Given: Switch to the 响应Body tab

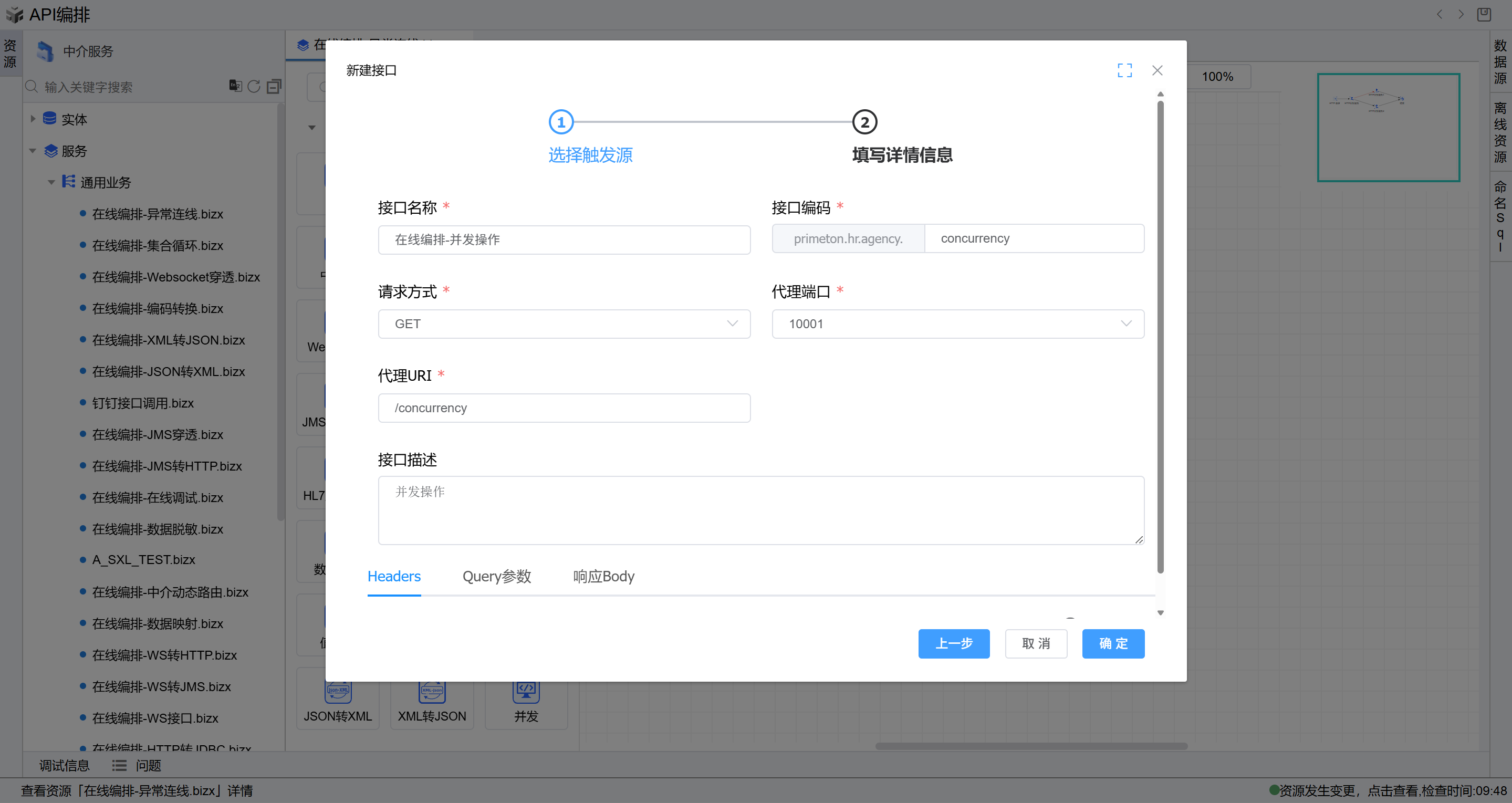Looking at the screenshot, I should coord(603,577).
